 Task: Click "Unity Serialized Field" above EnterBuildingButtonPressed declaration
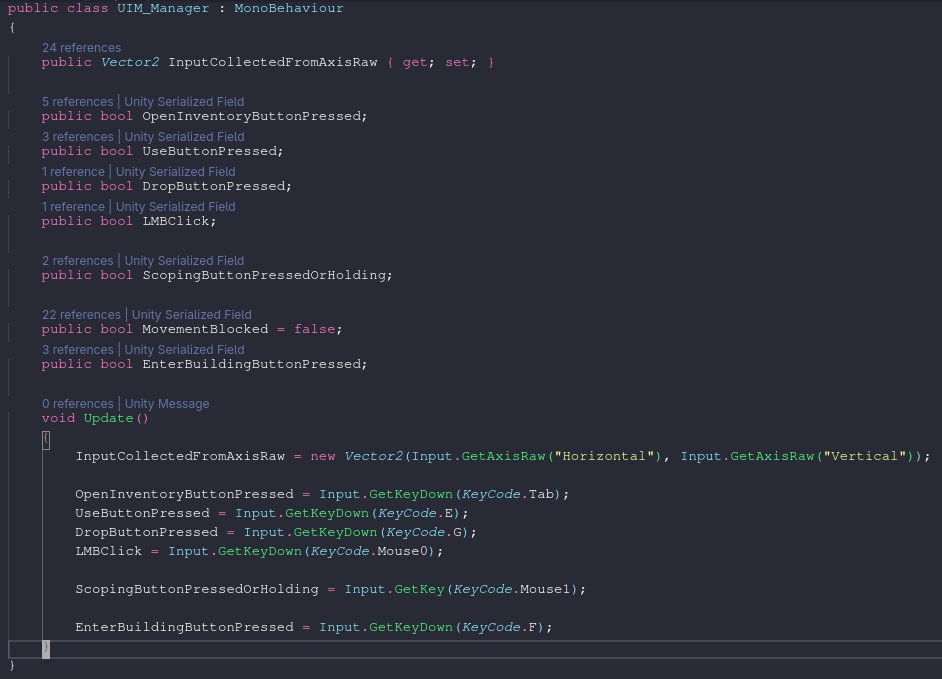coord(184,349)
